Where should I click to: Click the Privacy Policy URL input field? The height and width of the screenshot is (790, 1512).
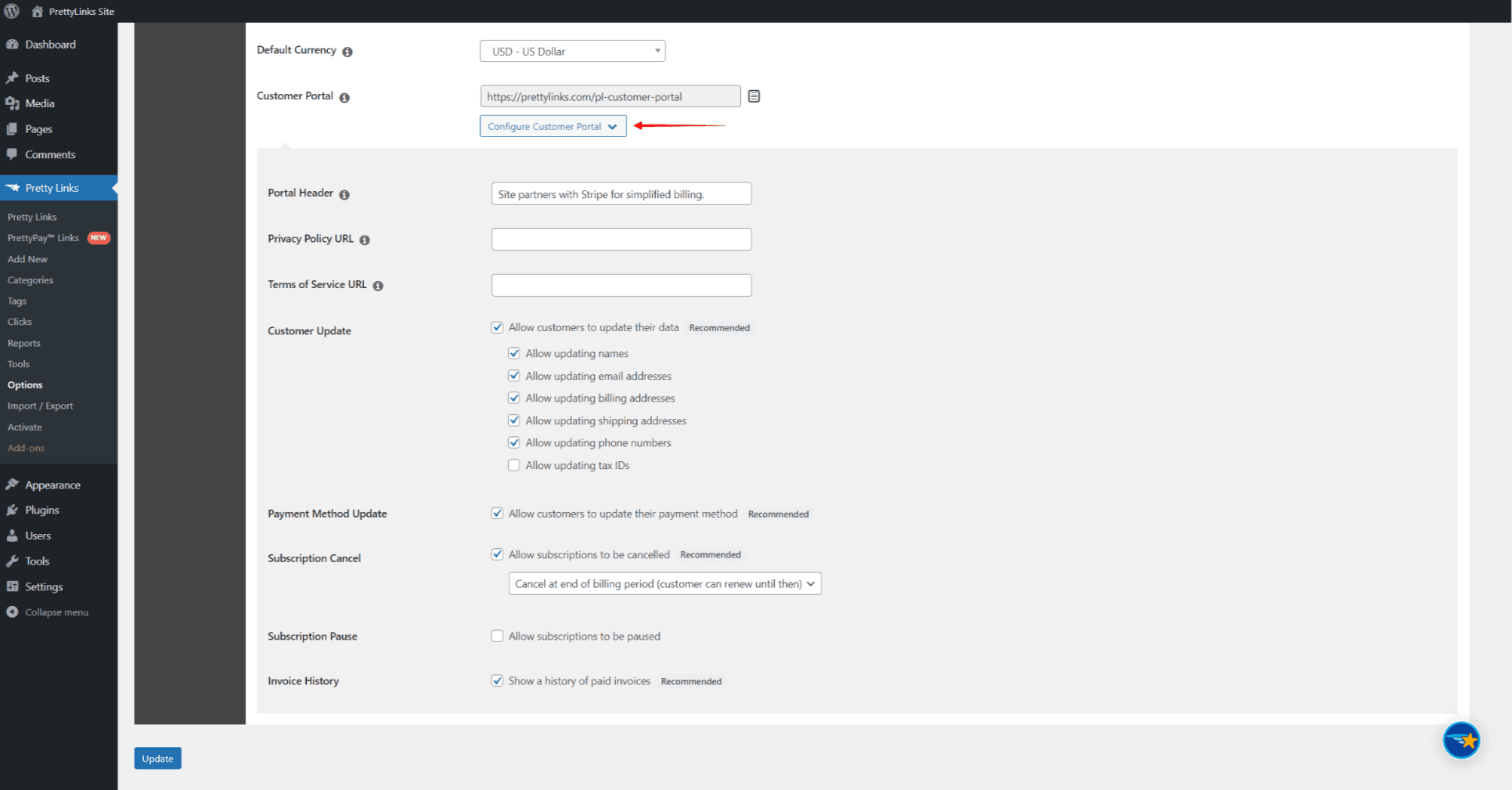click(621, 239)
